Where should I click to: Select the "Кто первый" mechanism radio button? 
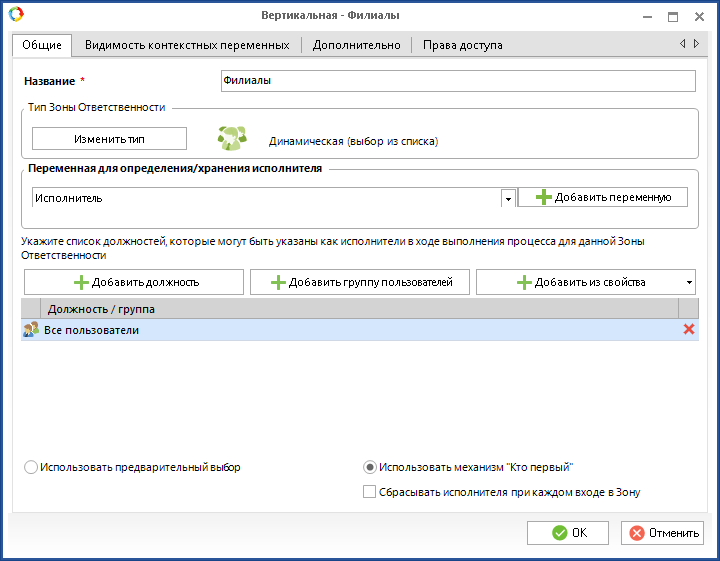(x=370, y=467)
